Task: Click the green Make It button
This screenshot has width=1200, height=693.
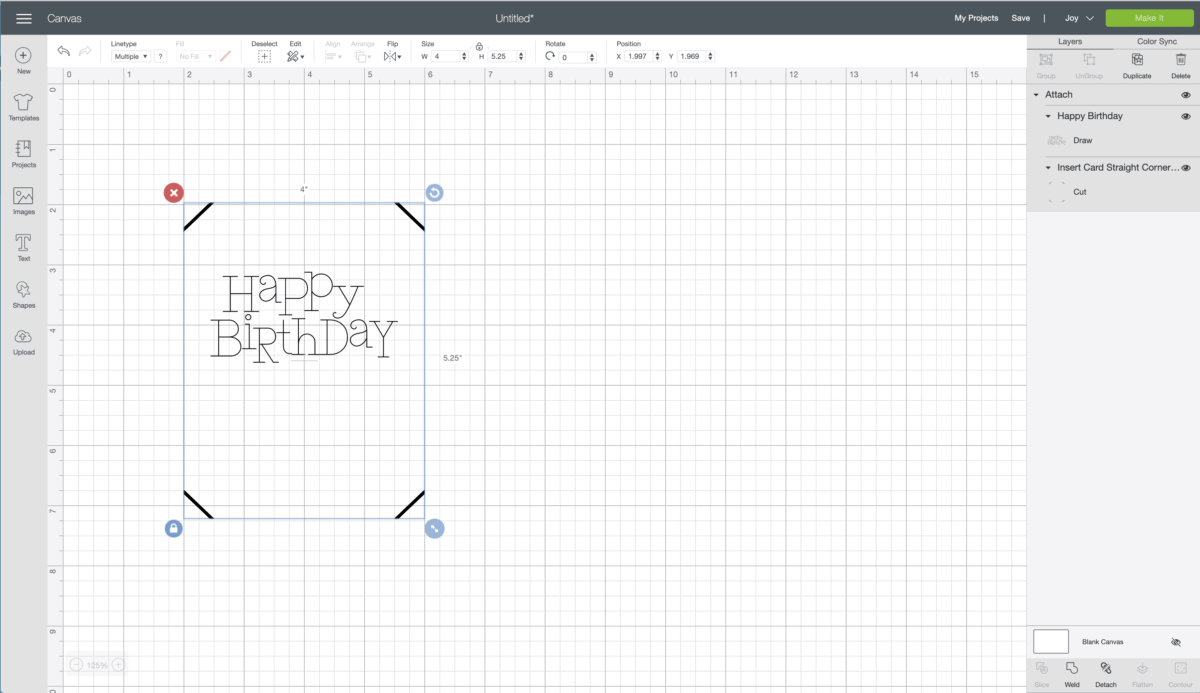Action: [x=1149, y=17]
